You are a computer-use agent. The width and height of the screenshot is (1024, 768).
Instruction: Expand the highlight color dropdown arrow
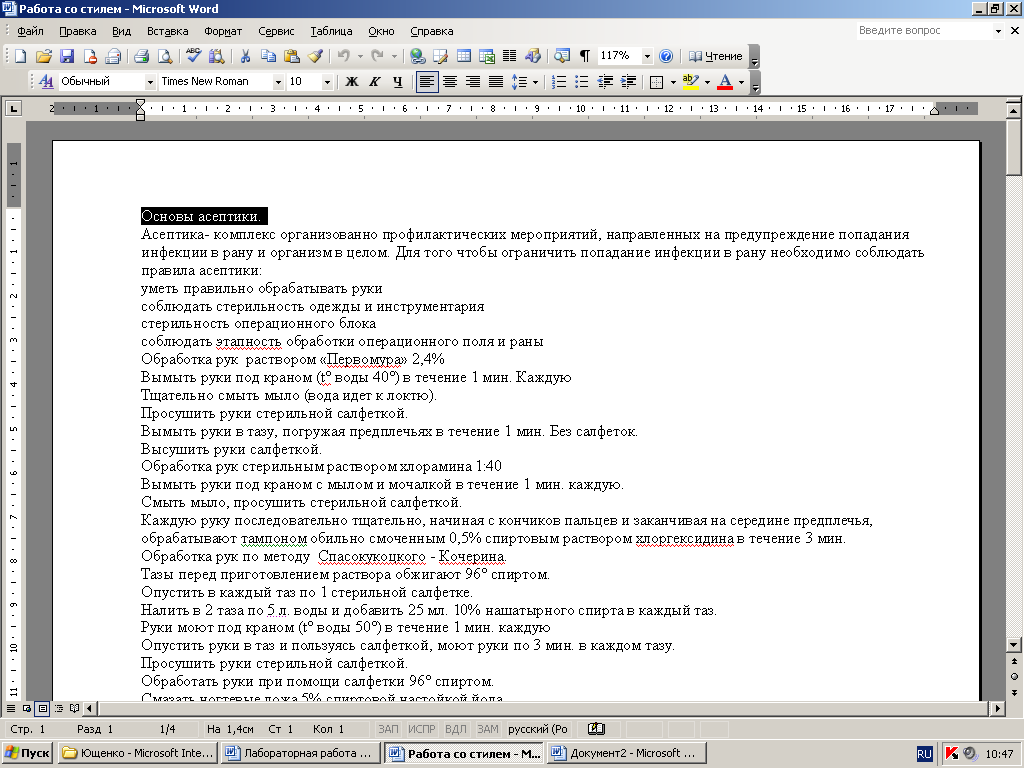(707, 82)
